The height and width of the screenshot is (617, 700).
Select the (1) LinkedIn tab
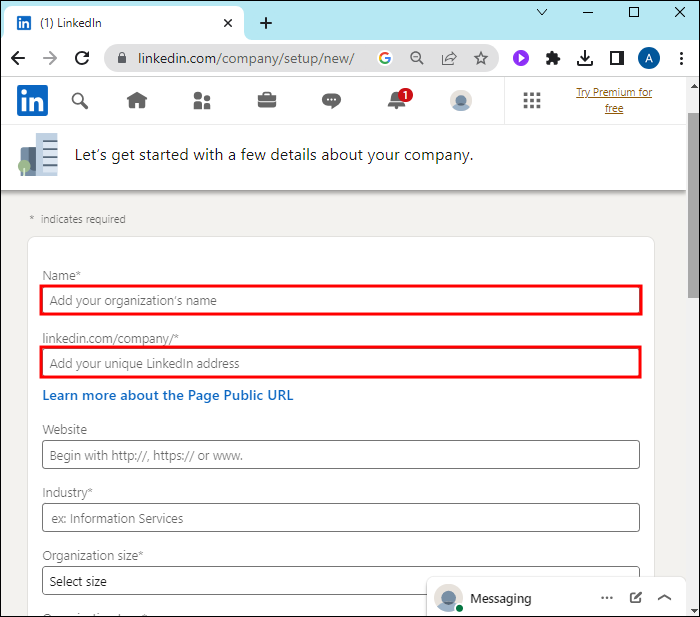pos(124,23)
